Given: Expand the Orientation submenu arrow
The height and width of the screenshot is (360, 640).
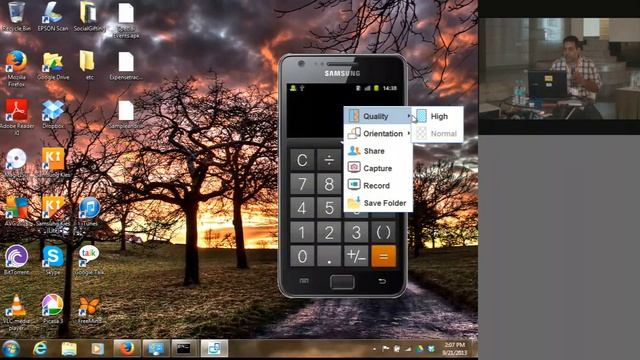Looking at the screenshot, I should pyautogui.click(x=409, y=133).
